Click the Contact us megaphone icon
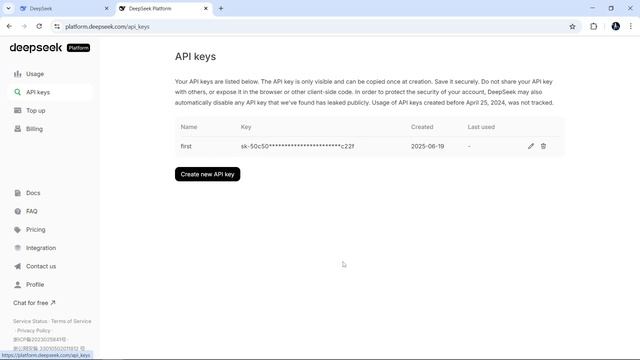This screenshot has height=360, width=640. point(18,267)
